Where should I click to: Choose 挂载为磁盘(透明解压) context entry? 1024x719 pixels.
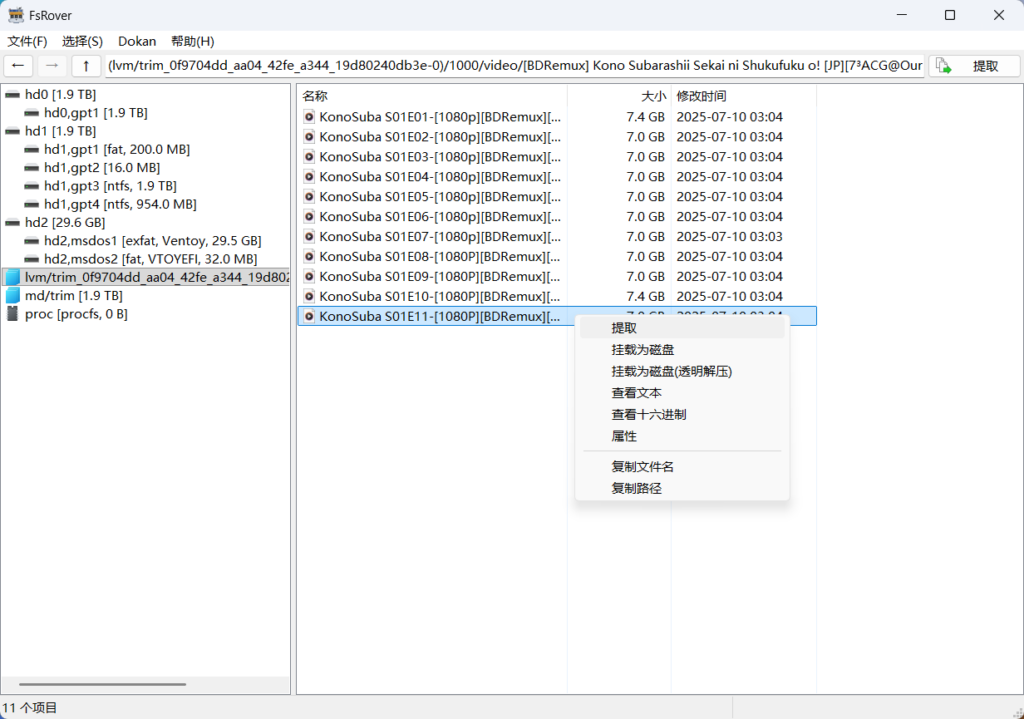(682, 371)
